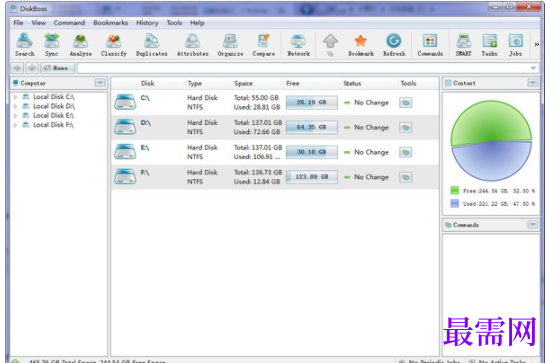Show more toolbar items chevron
Image resolution: width=555 pixels, height=363 pixels.
537,45
